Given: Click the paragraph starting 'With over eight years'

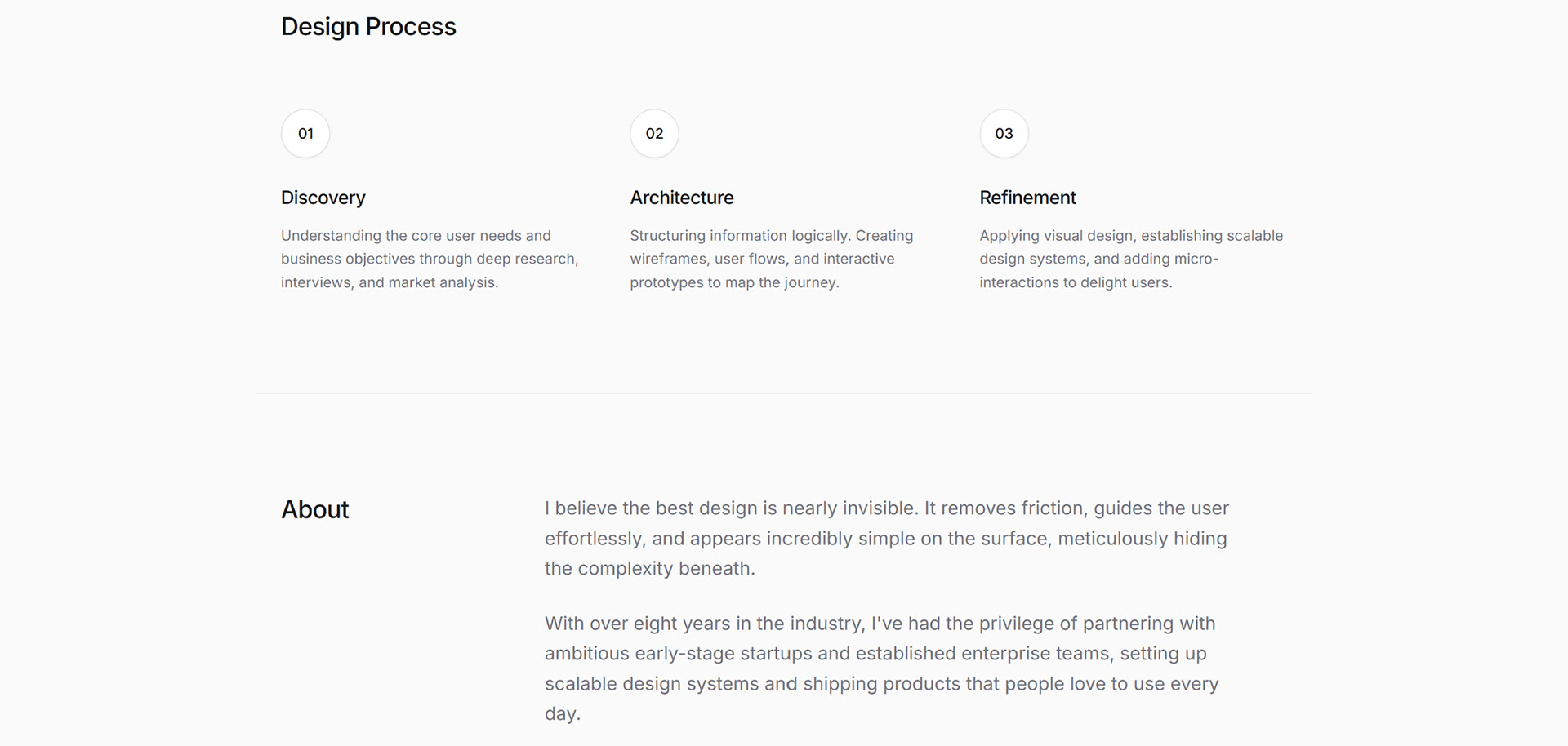Looking at the screenshot, I should pyautogui.click(x=882, y=668).
